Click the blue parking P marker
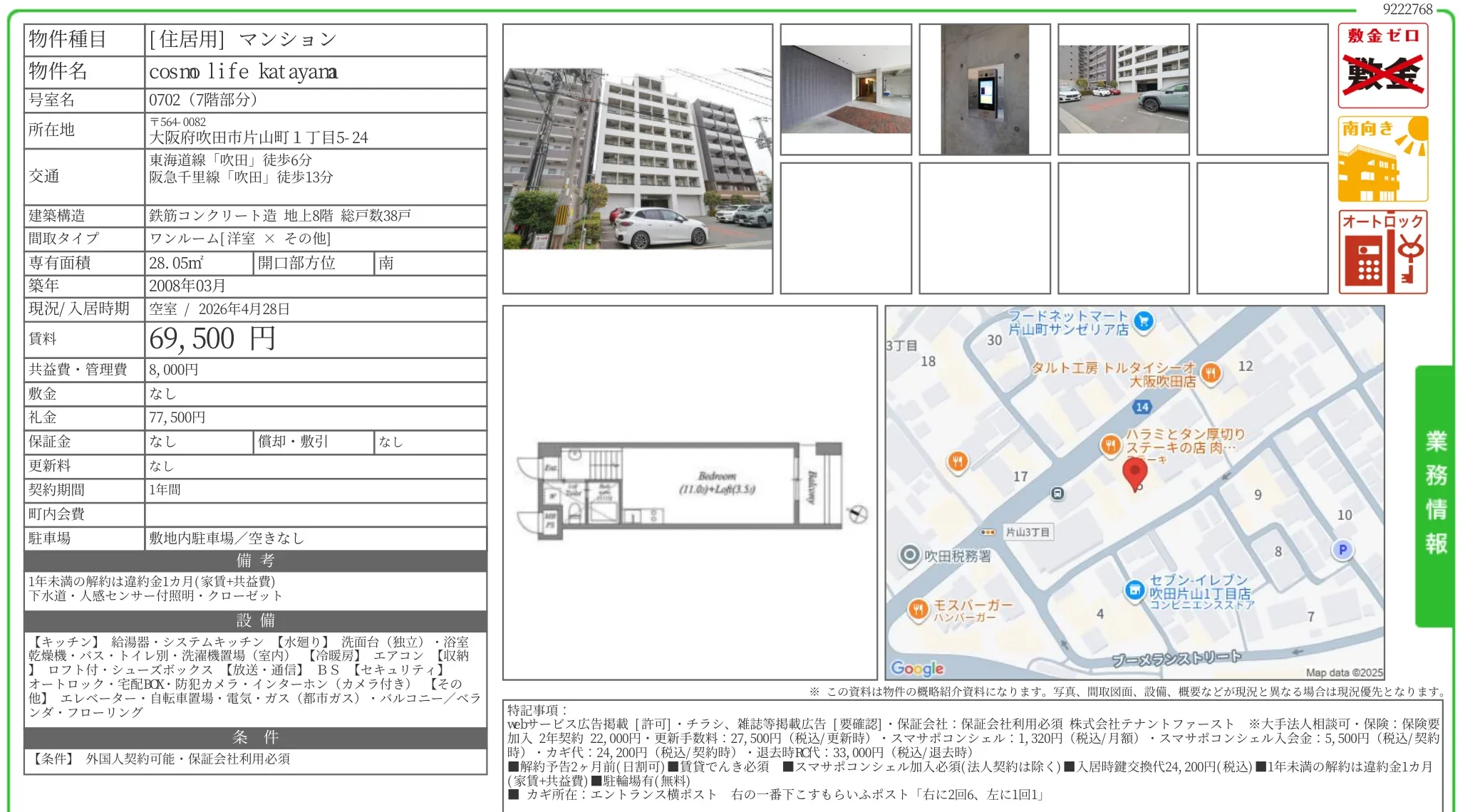Viewport: 1465px width, 812px height. 1342,549
